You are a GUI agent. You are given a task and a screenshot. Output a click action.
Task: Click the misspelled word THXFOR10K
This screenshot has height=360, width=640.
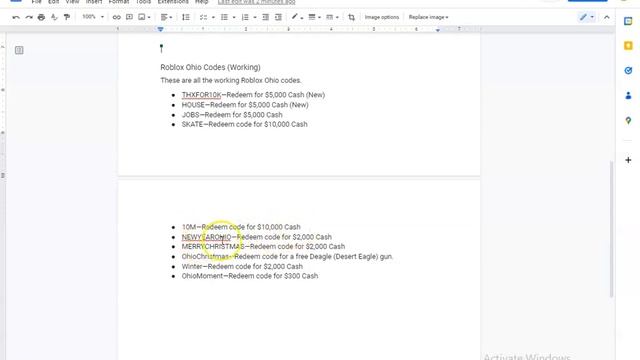[x=201, y=95]
